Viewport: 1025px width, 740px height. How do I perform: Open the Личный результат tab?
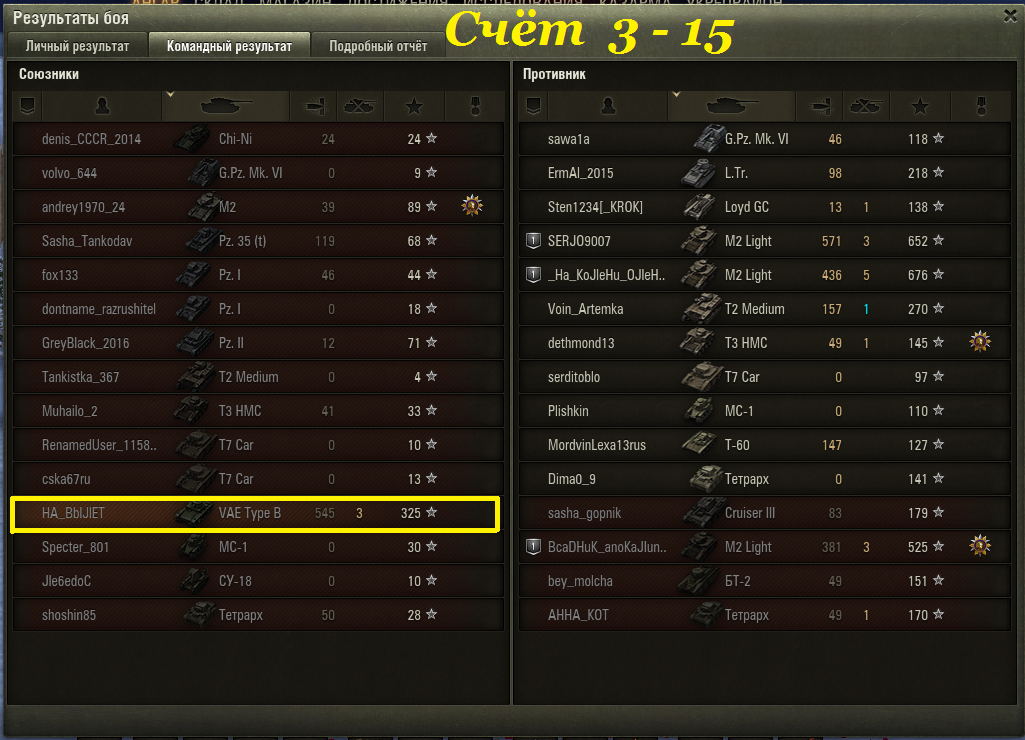pos(77,46)
